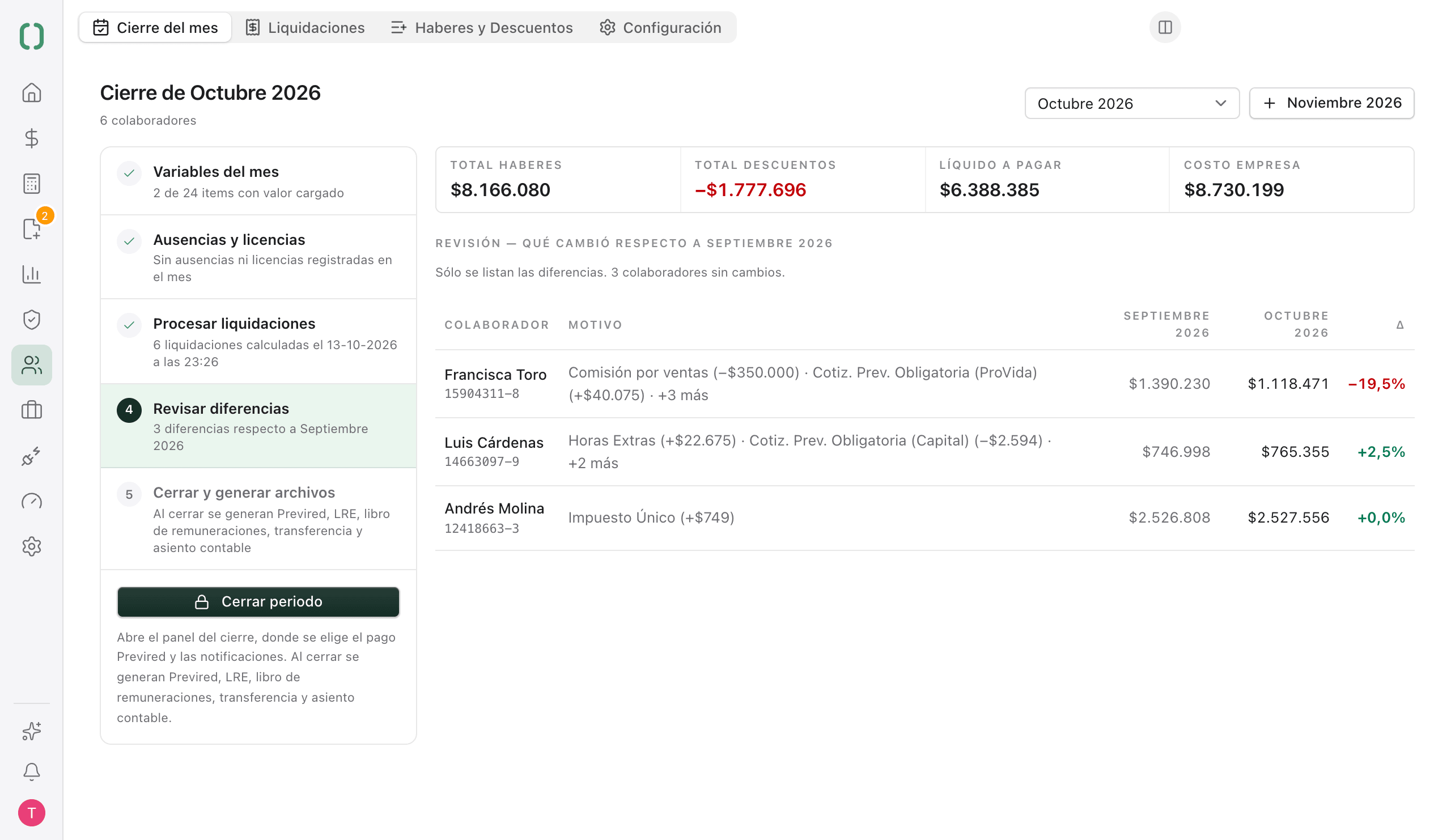Click the Líquido a pagar $6.388.385
Image resolution: width=1451 pixels, height=840 pixels.
(x=988, y=190)
